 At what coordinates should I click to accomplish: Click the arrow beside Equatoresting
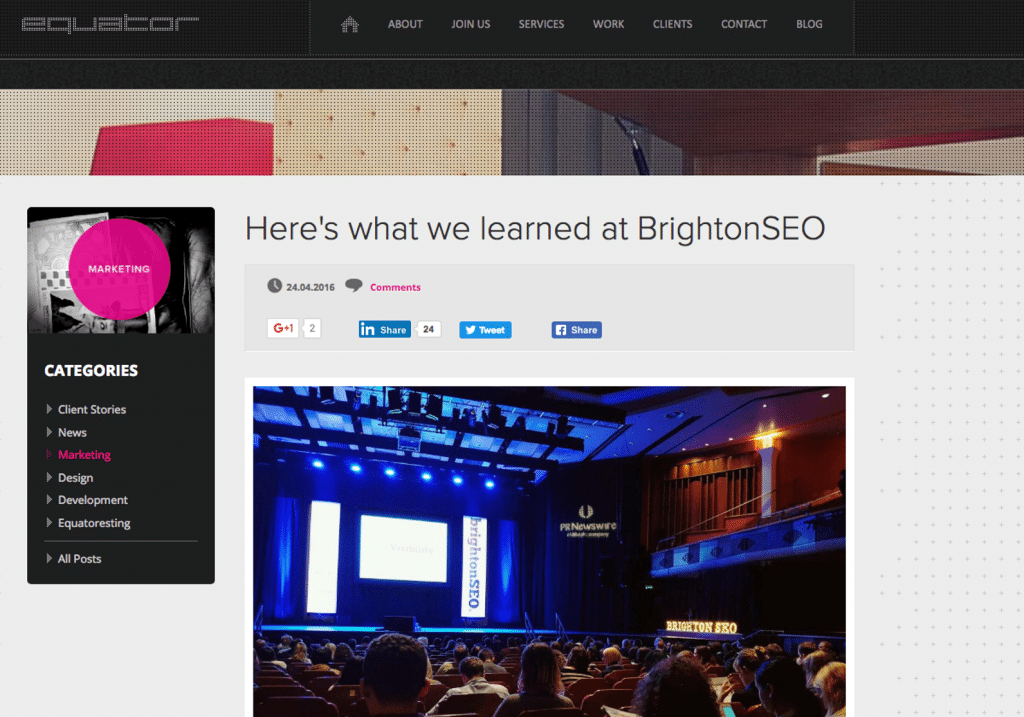(x=49, y=522)
